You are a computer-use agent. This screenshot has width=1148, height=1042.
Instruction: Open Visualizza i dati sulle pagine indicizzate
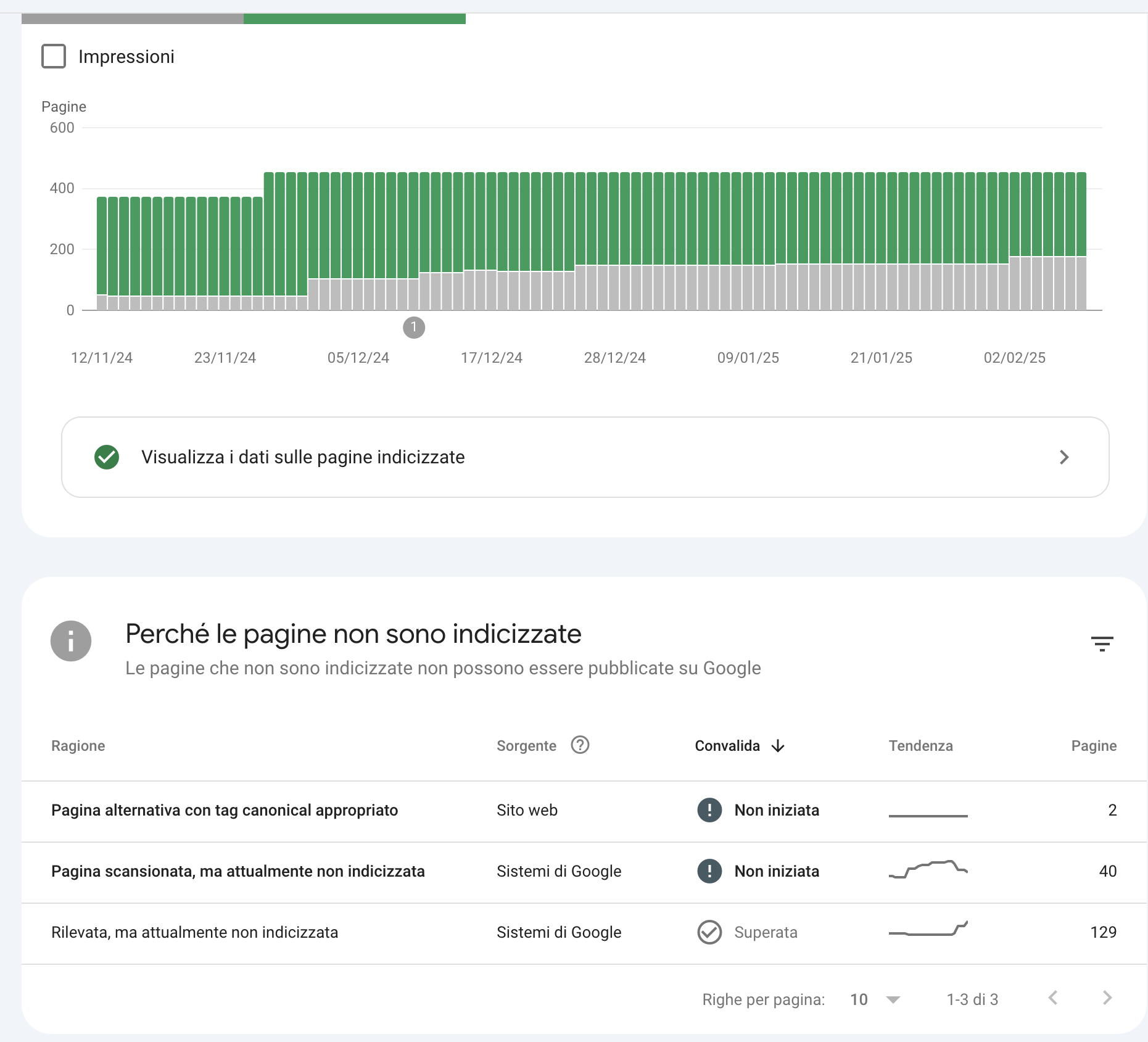pos(303,457)
